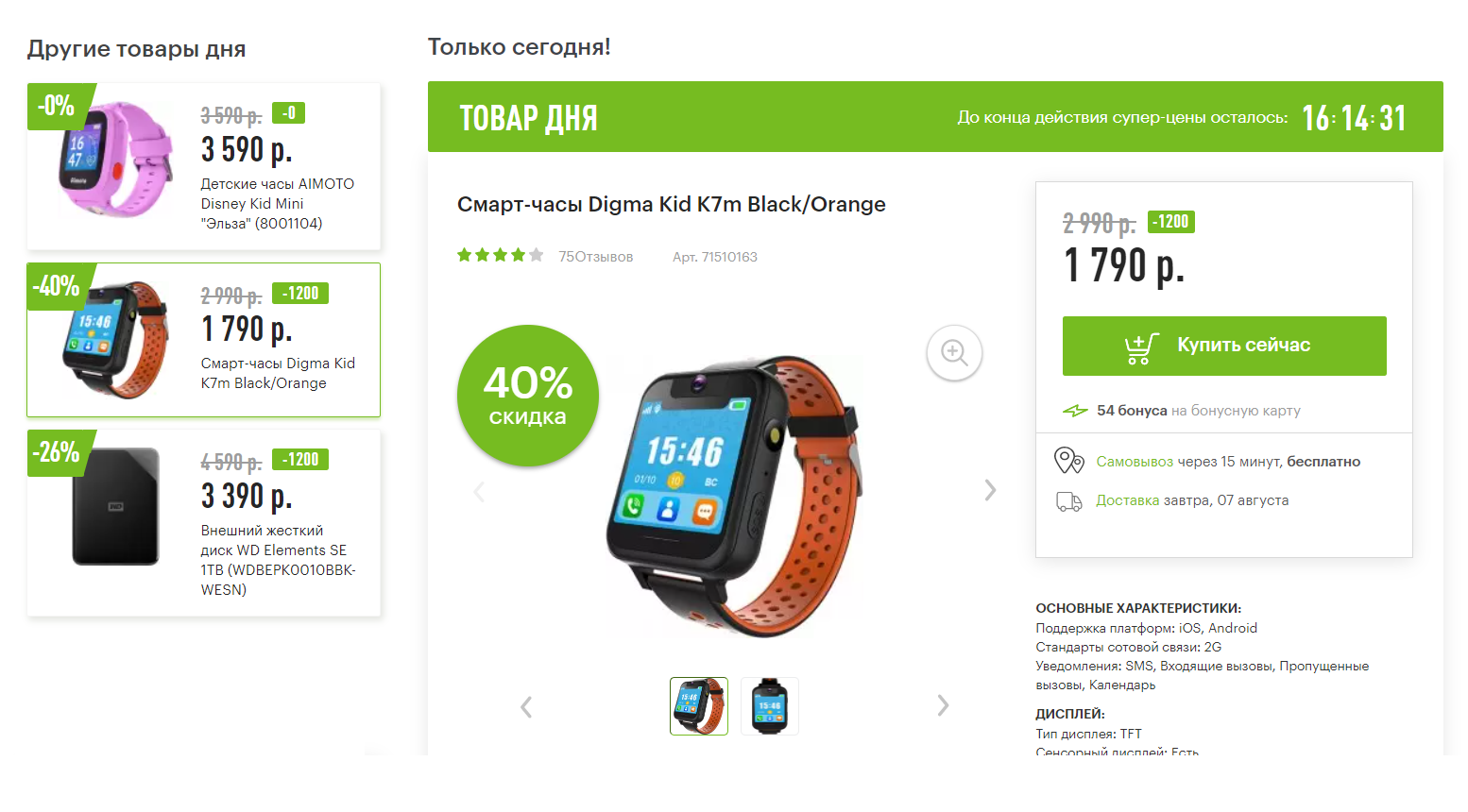This screenshot has height=812, width=1468.
Task: Open the Доставка delivery link
Action: point(1127,500)
